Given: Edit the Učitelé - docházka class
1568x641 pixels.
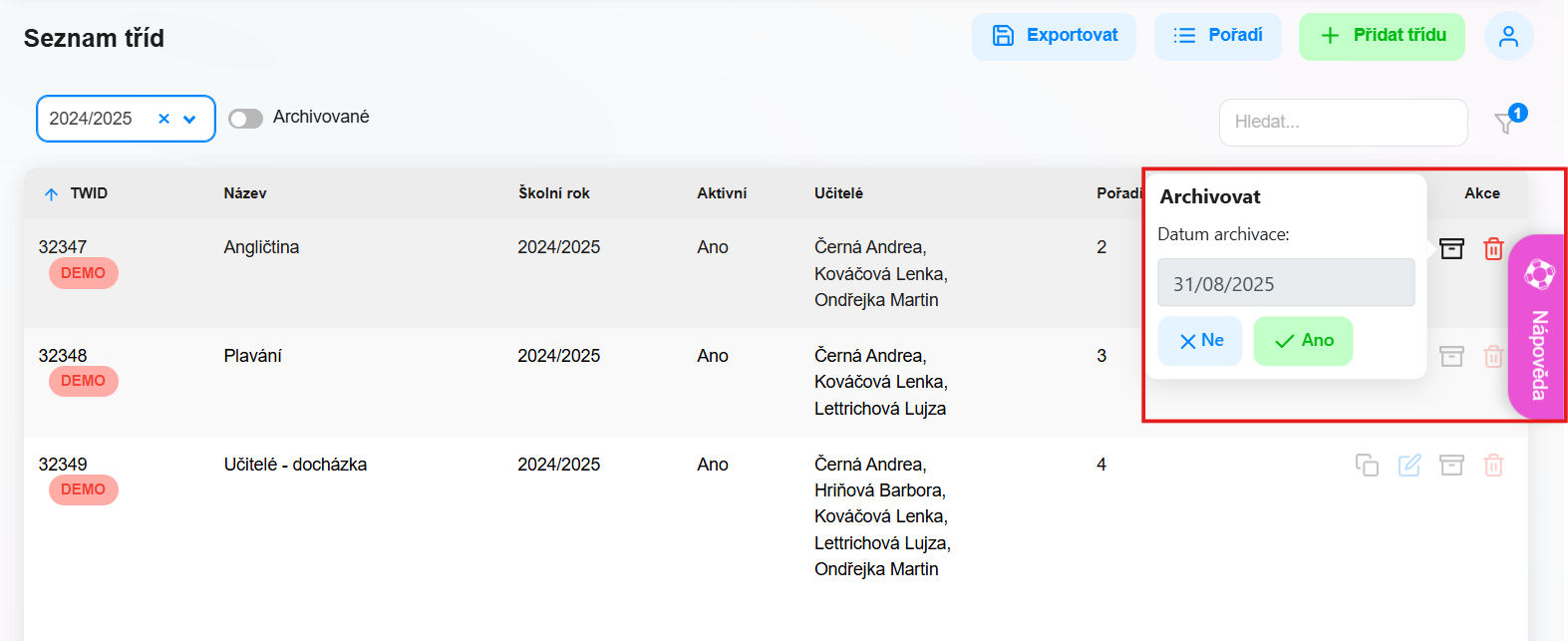Looking at the screenshot, I should pos(1410,465).
